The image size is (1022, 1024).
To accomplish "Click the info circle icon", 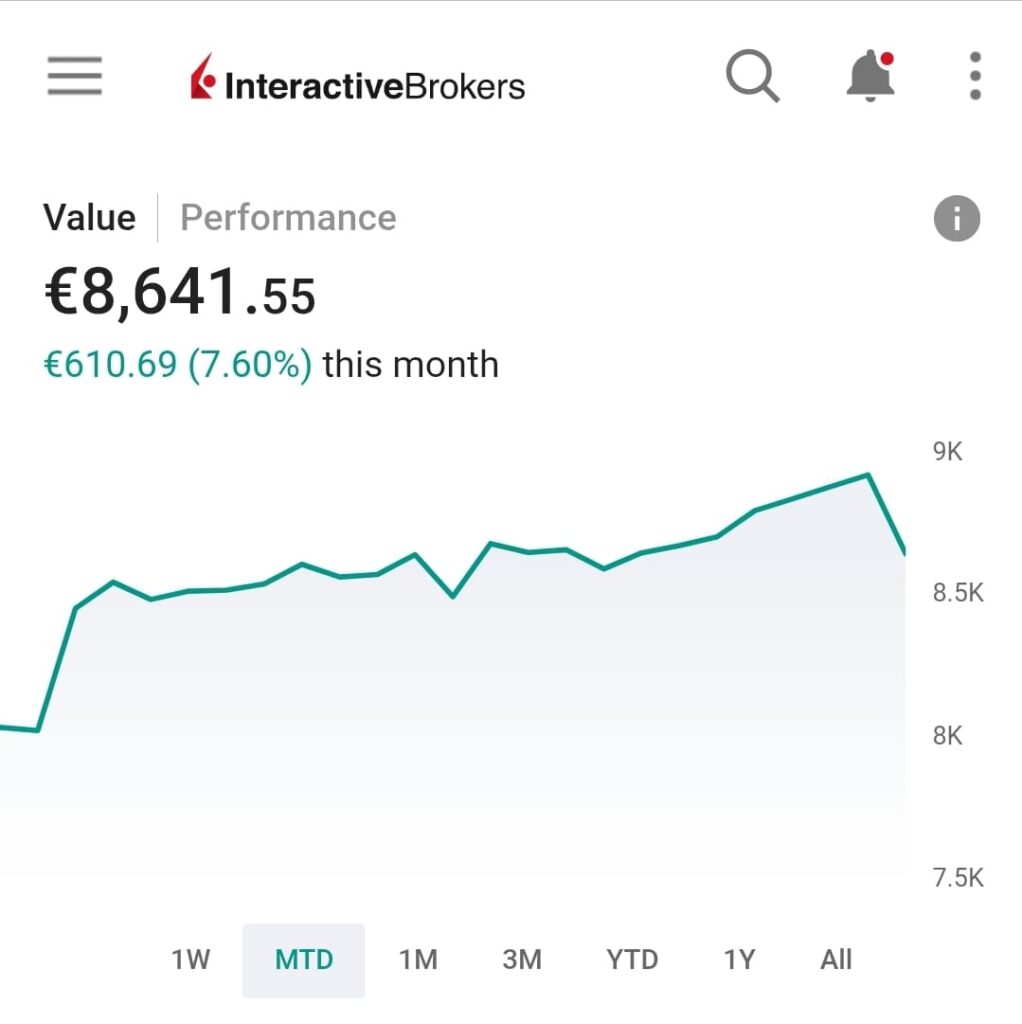I will (957, 218).
